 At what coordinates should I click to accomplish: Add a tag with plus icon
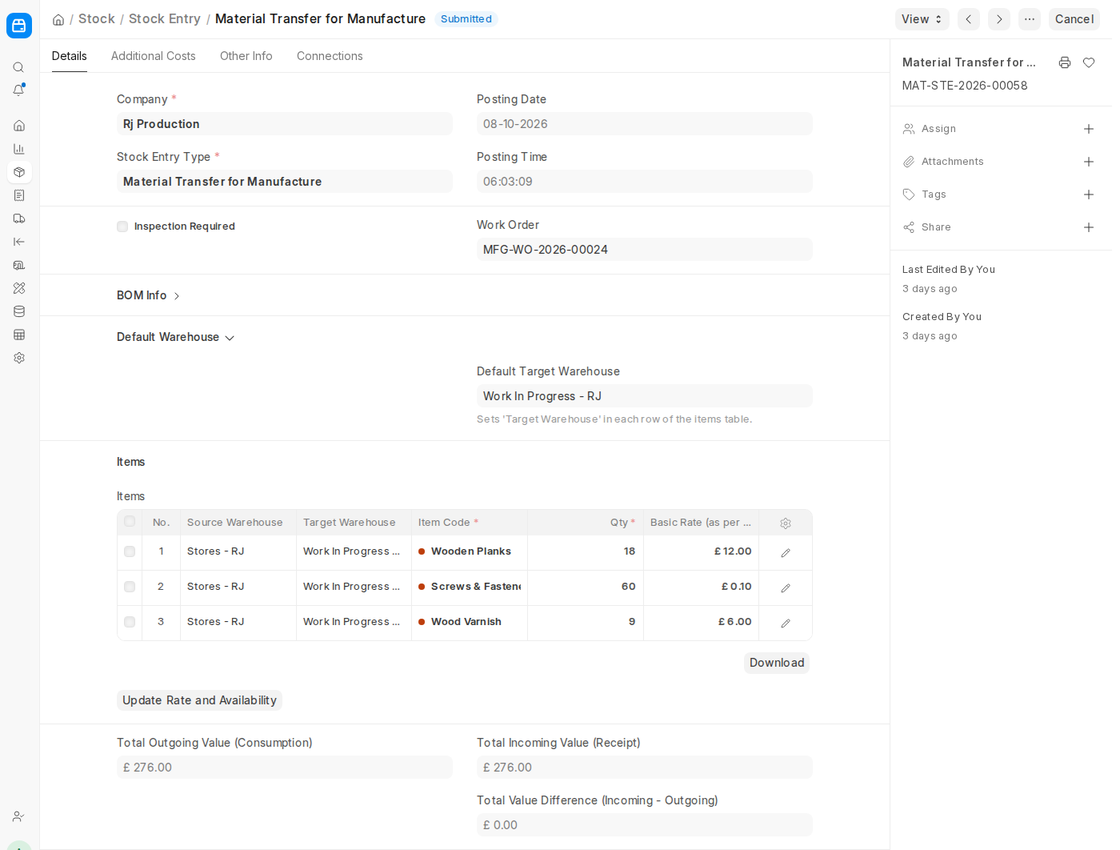1089,194
